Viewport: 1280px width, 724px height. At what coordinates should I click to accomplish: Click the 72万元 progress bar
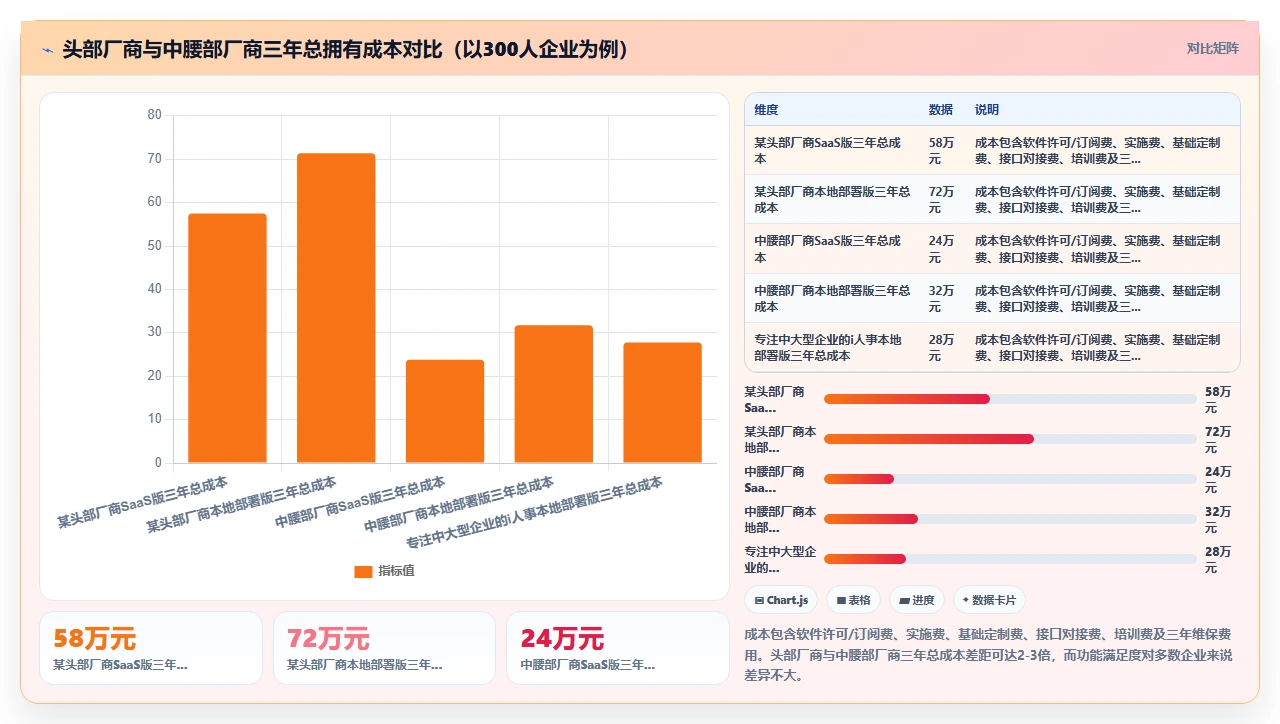coord(1010,439)
